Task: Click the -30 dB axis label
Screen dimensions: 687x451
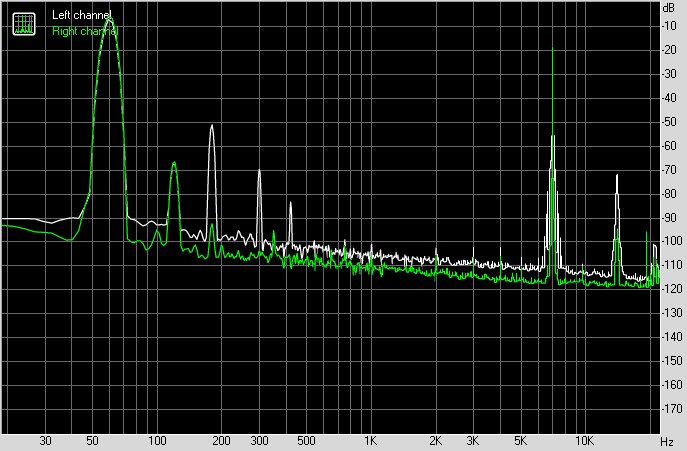Action: coord(670,74)
